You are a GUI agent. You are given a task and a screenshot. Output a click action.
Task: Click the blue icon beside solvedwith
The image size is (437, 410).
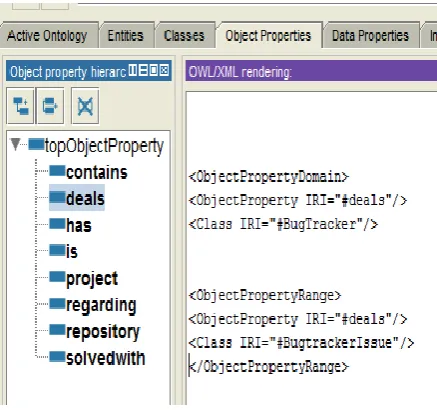tap(57, 357)
